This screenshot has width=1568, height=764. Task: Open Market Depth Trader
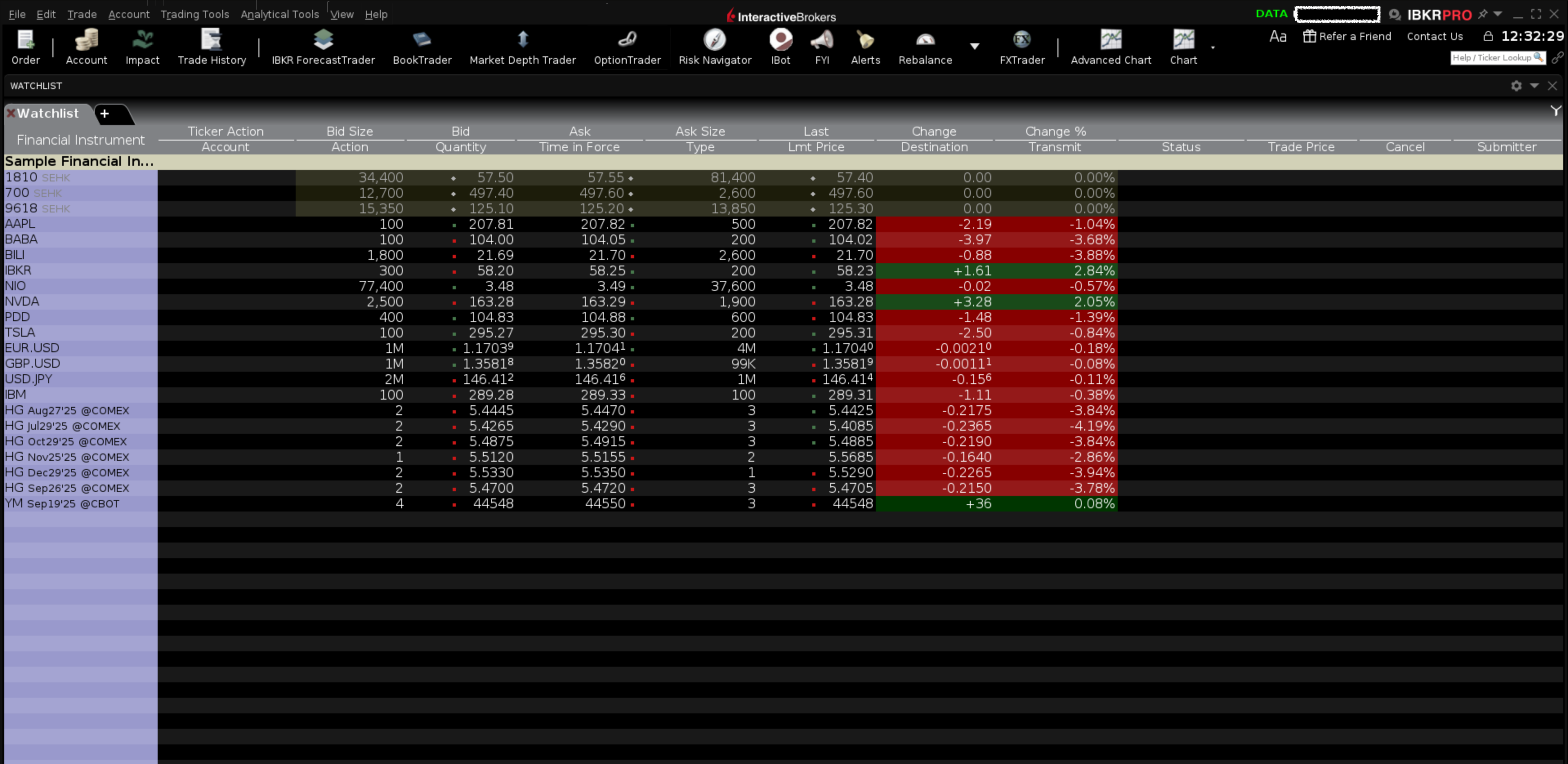(522, 47)
